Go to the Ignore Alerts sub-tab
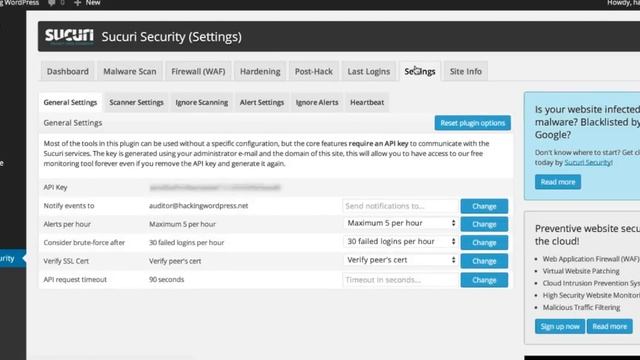Screen dimensions: 640x360 tap(317, 102)
